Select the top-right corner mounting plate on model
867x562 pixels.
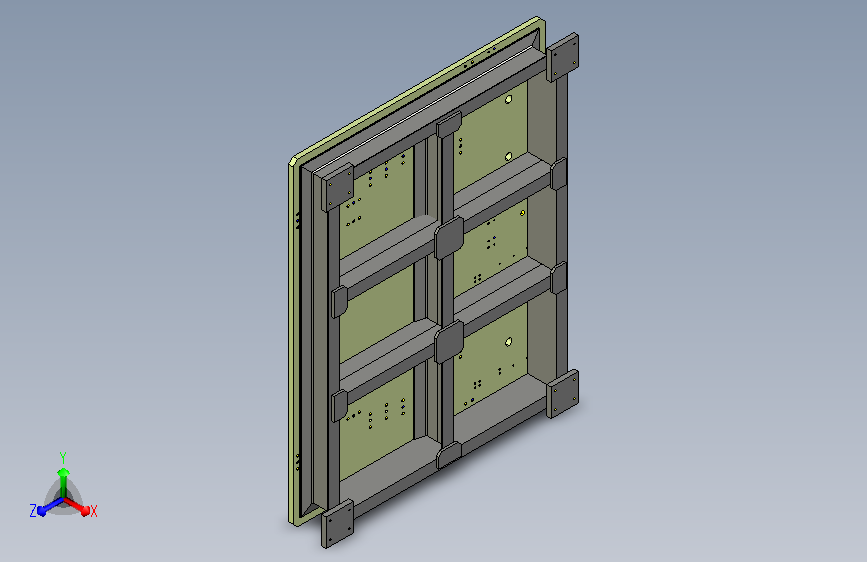[x=563, y=57]
